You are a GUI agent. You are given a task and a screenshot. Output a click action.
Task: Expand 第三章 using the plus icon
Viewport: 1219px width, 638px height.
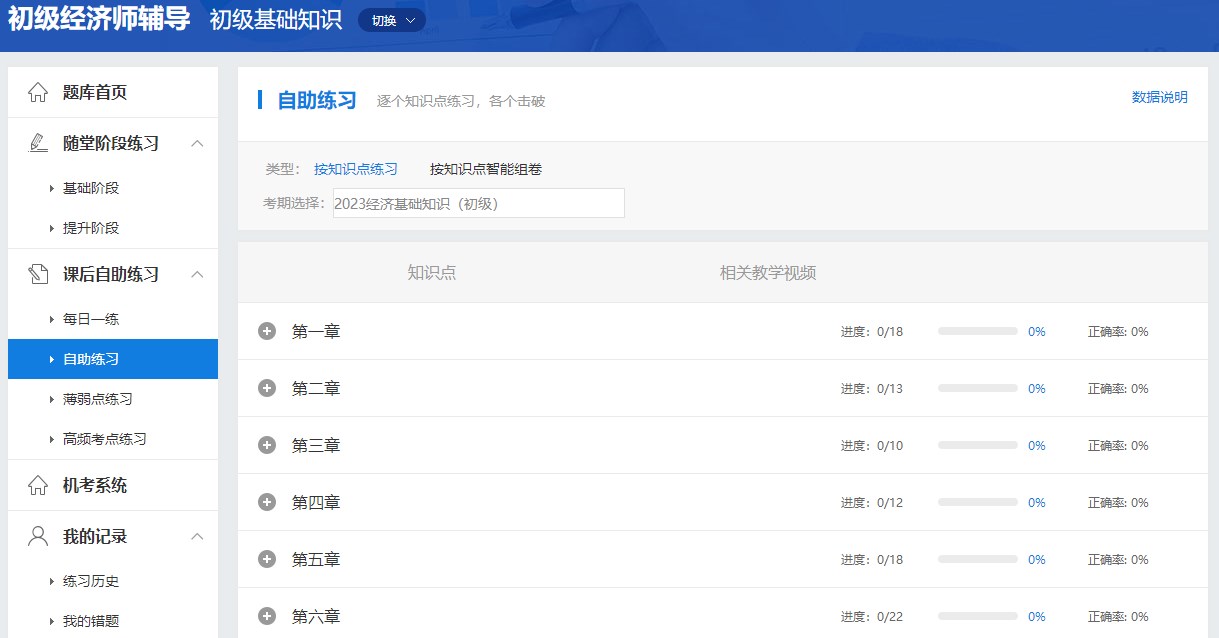click(x=267, y=445)
